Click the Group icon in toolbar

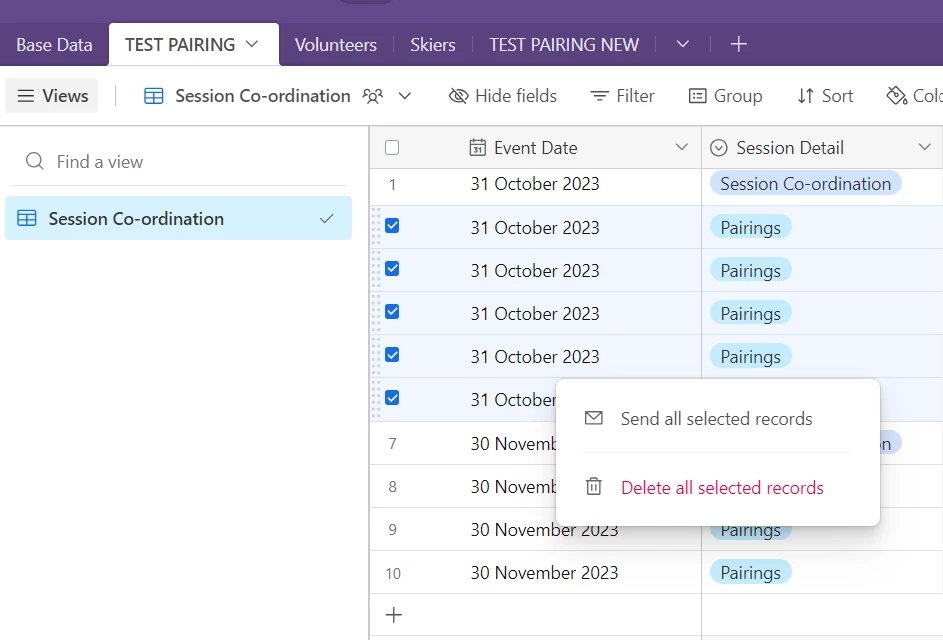[698, 96]
